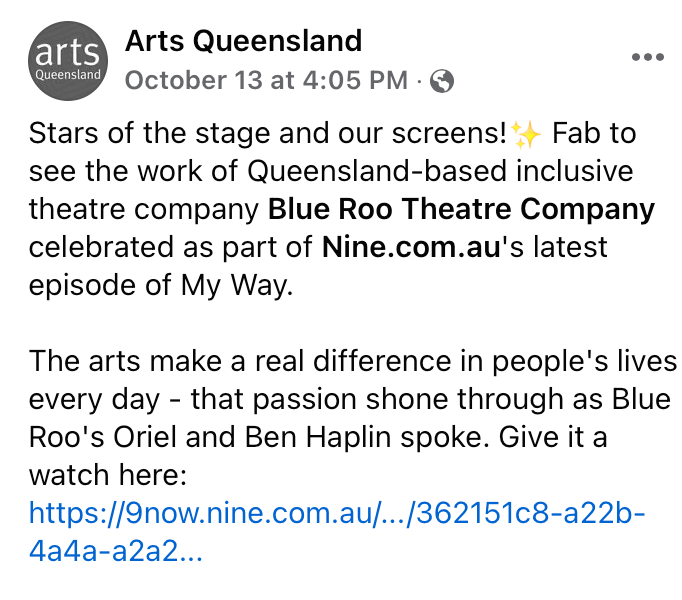Open post options three-dot menu

(647, 57)
